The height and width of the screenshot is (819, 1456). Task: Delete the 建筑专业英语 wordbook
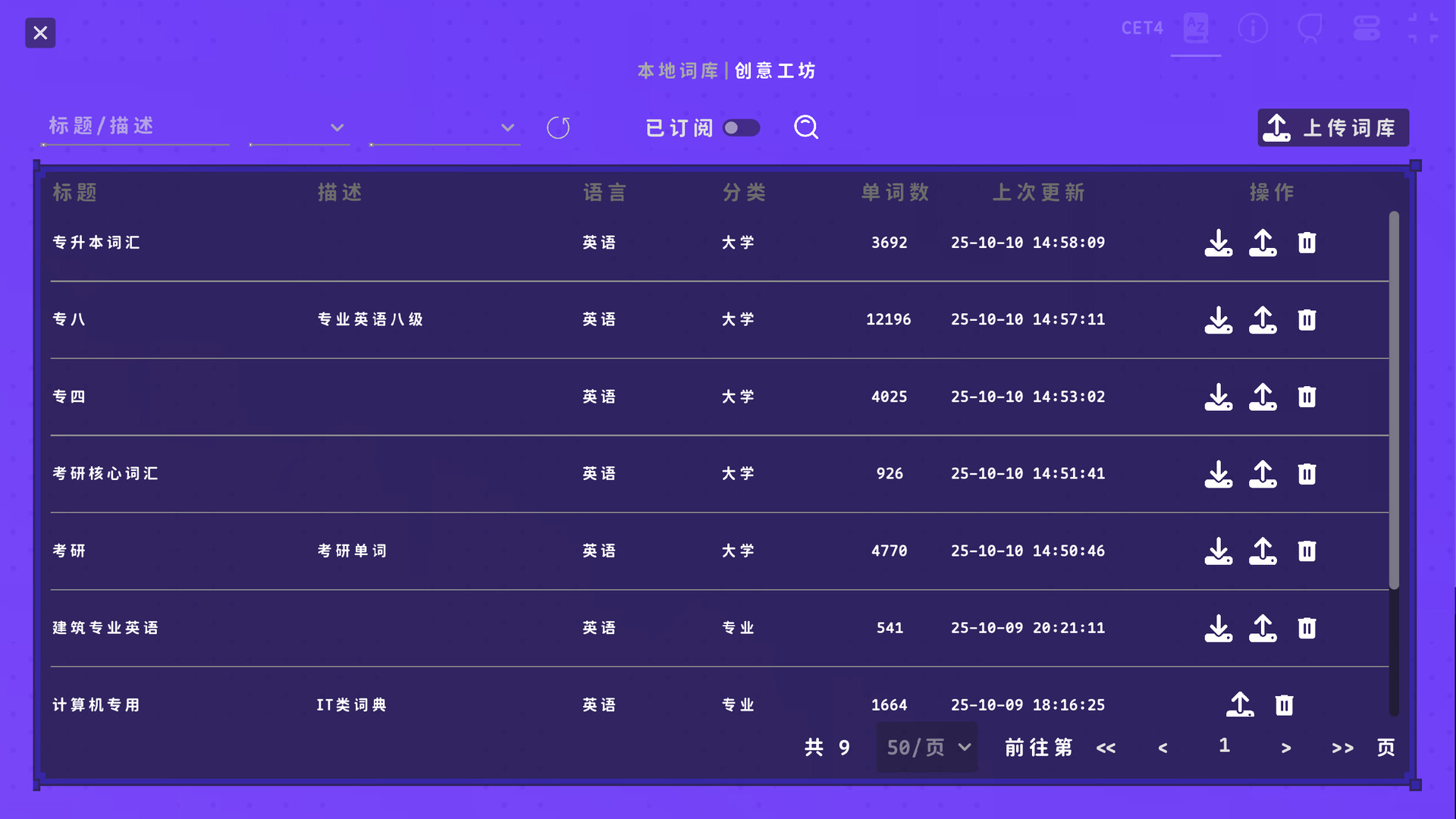click(1307, 628)
